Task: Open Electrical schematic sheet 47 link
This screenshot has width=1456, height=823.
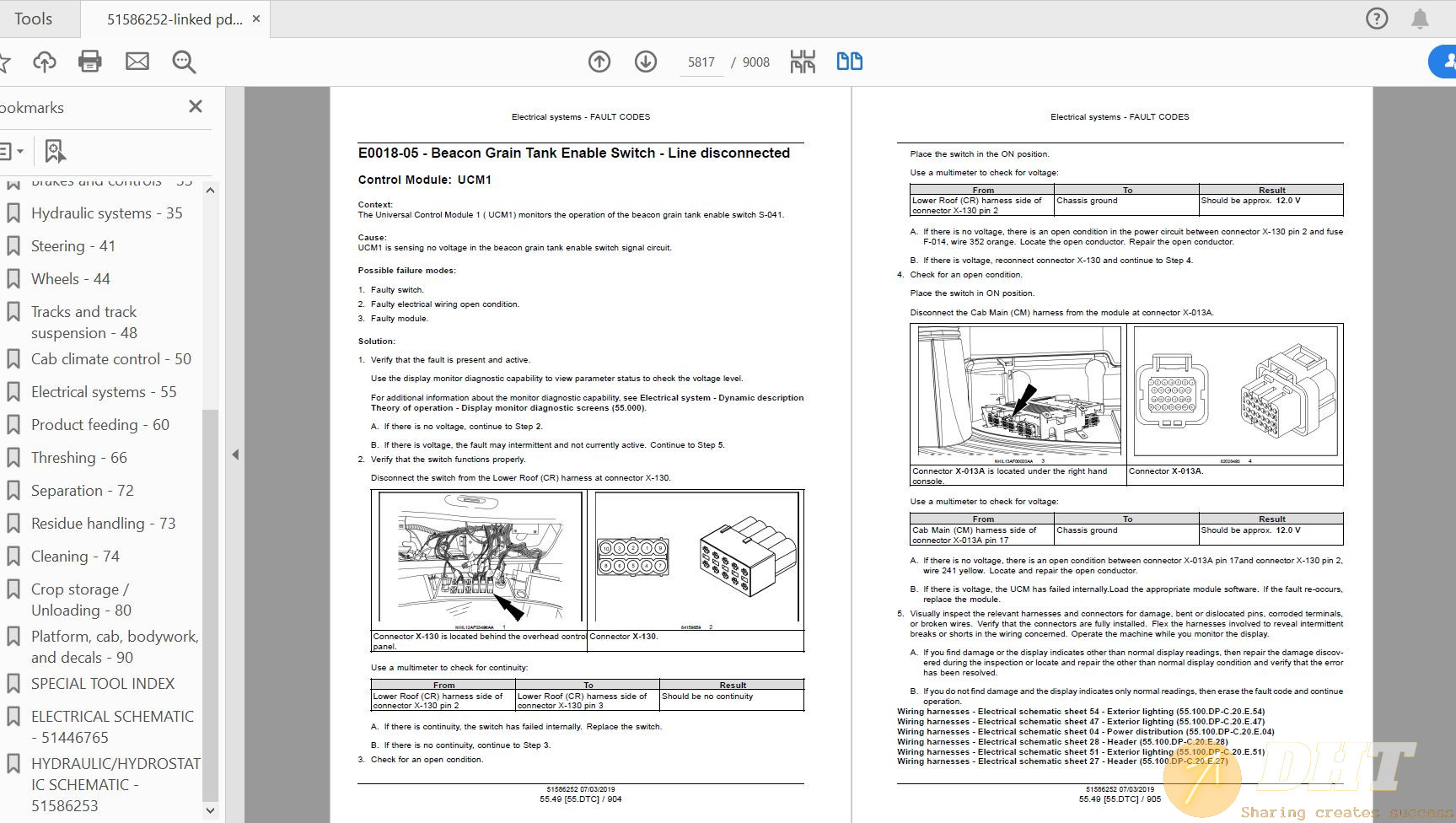Action: click(x=1081, y=722)
